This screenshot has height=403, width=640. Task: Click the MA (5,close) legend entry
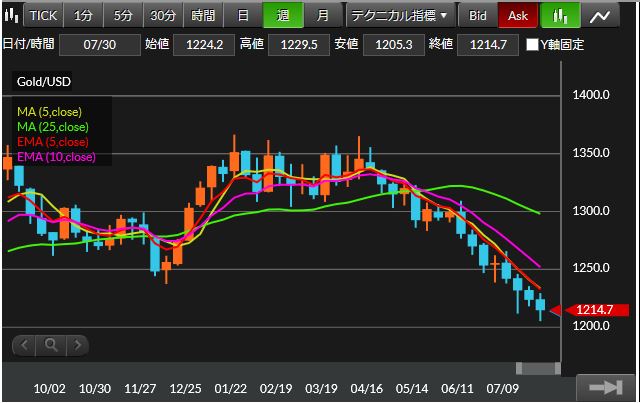pyautogui.click(x=49, y=111)
